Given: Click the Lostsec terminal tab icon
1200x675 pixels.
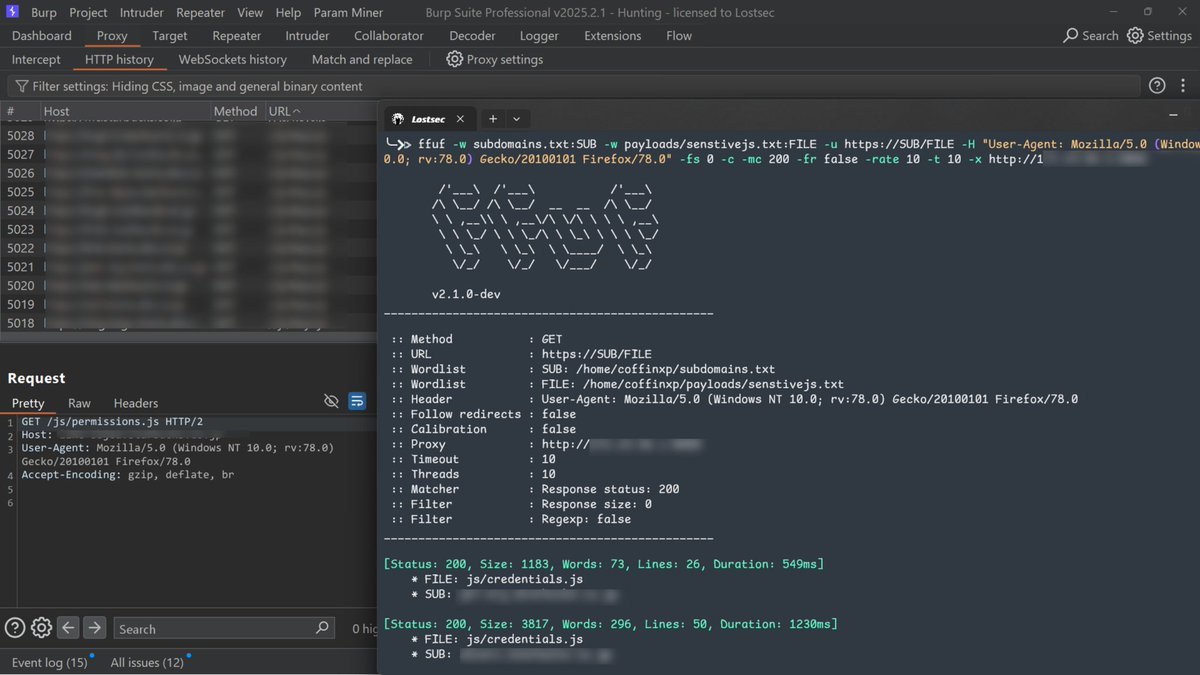Looking at the screenshot, I should 398,118.
